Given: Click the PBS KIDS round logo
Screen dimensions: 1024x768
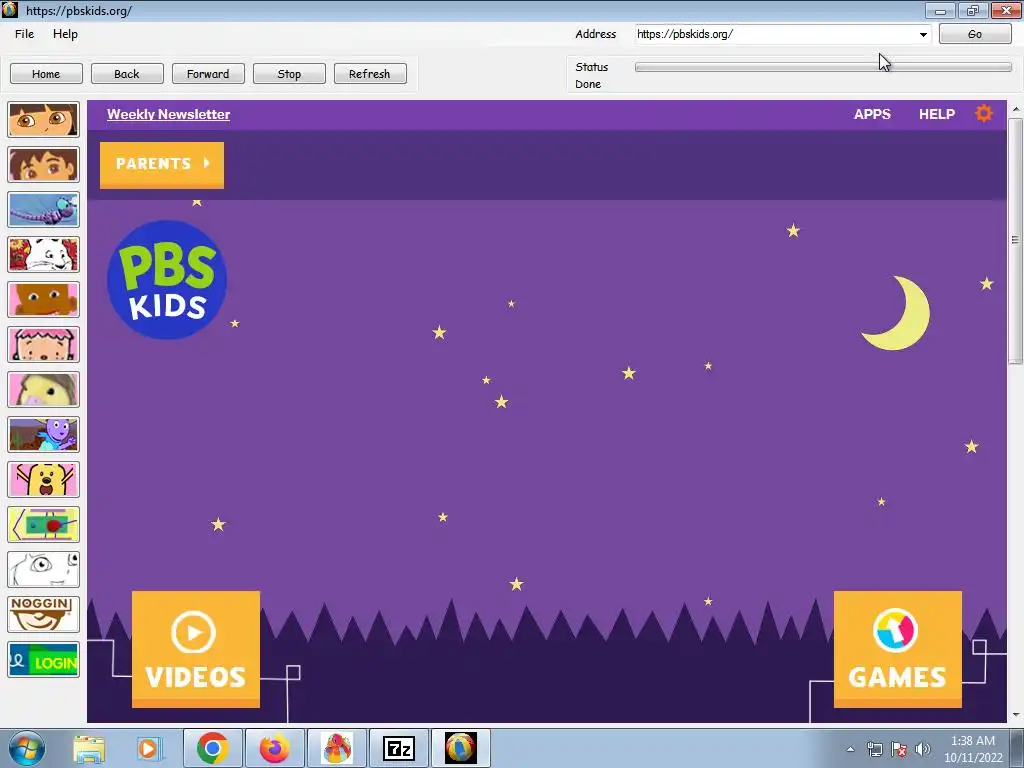Looking at the screenshot, I should (x=167, y=280).
